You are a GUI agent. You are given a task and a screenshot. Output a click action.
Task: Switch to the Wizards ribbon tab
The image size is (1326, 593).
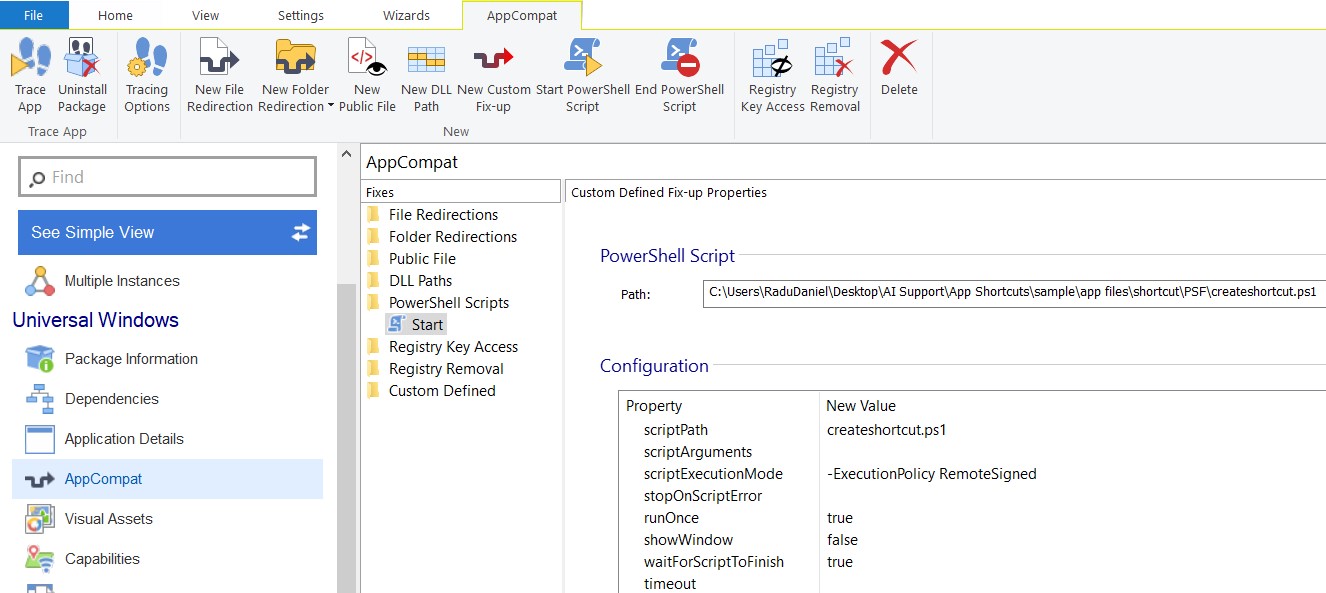406,15
